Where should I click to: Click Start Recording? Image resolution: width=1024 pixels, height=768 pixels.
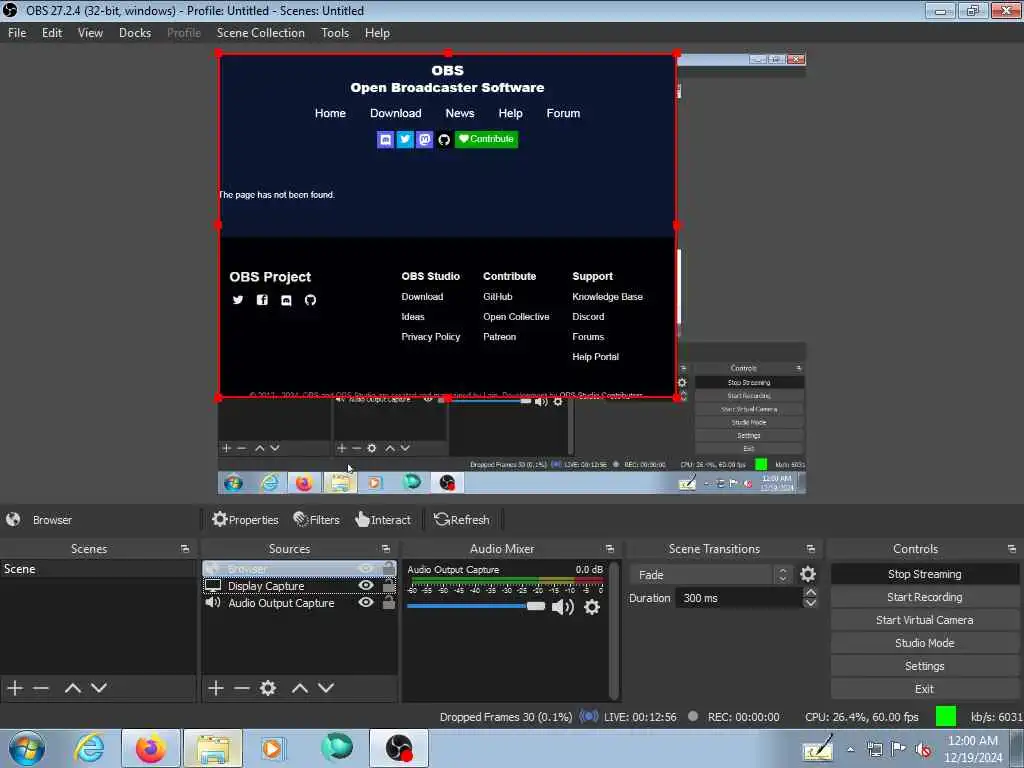pos(924,597)
